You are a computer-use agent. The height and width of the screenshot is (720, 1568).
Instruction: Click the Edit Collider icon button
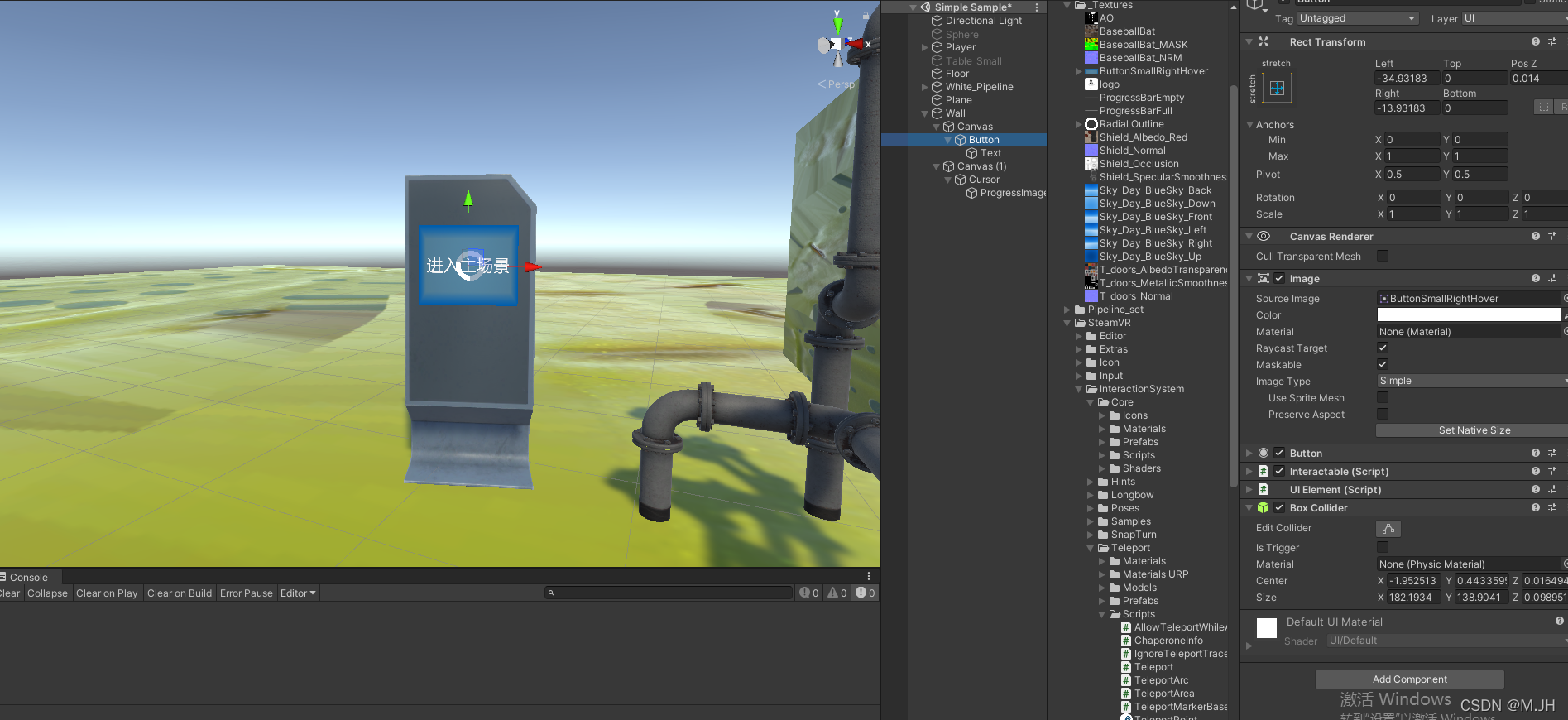[x=1388, y=528]
